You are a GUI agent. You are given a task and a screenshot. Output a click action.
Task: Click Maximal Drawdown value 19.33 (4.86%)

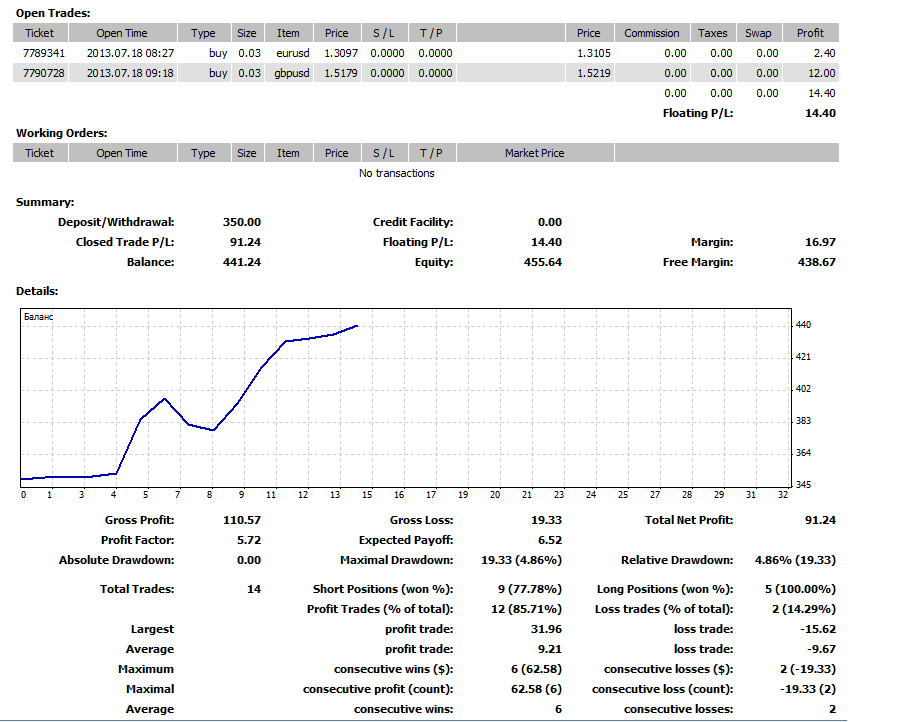tap(521, 560)
